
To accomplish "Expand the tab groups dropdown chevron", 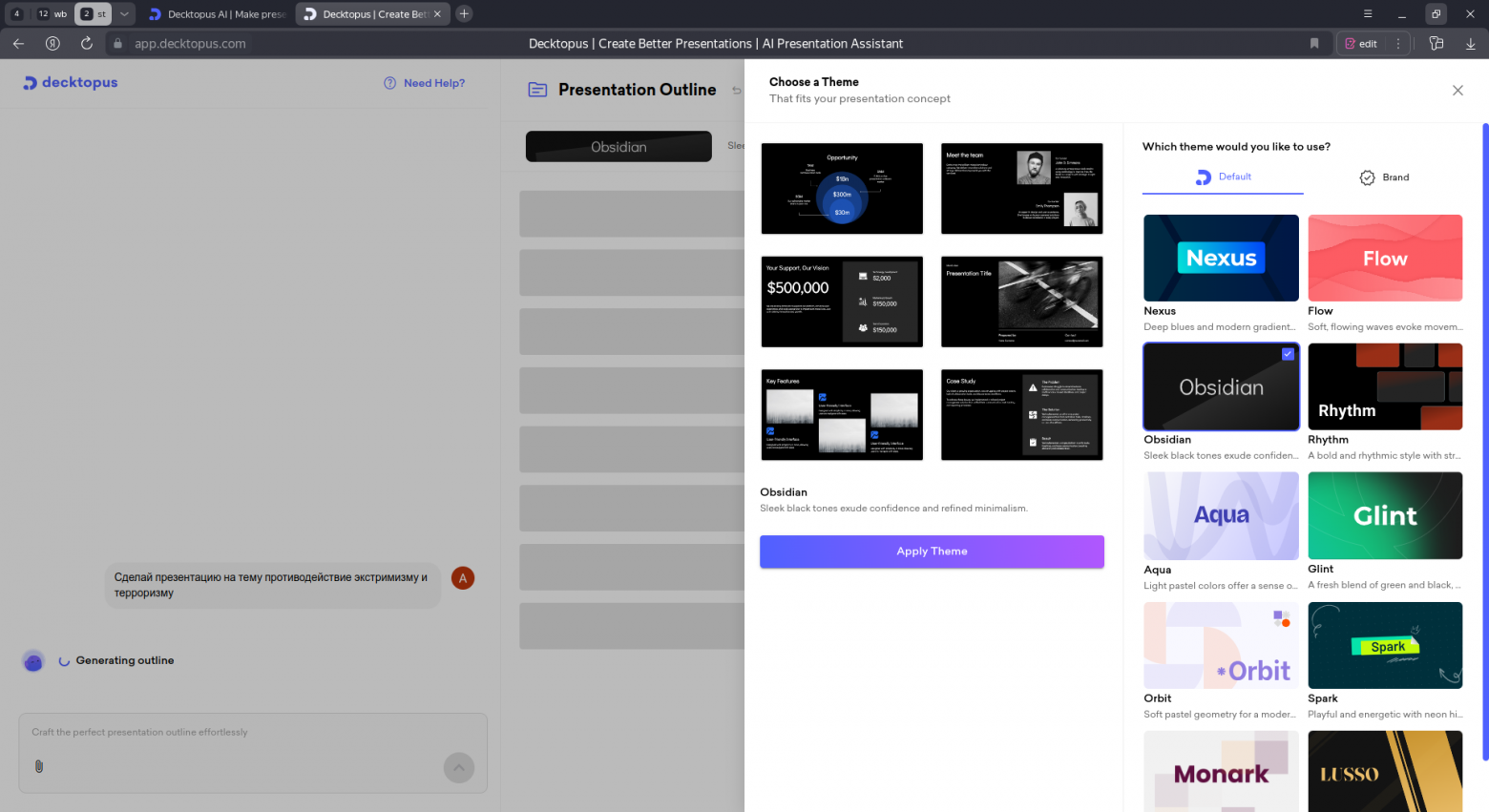I will point(124,13).
